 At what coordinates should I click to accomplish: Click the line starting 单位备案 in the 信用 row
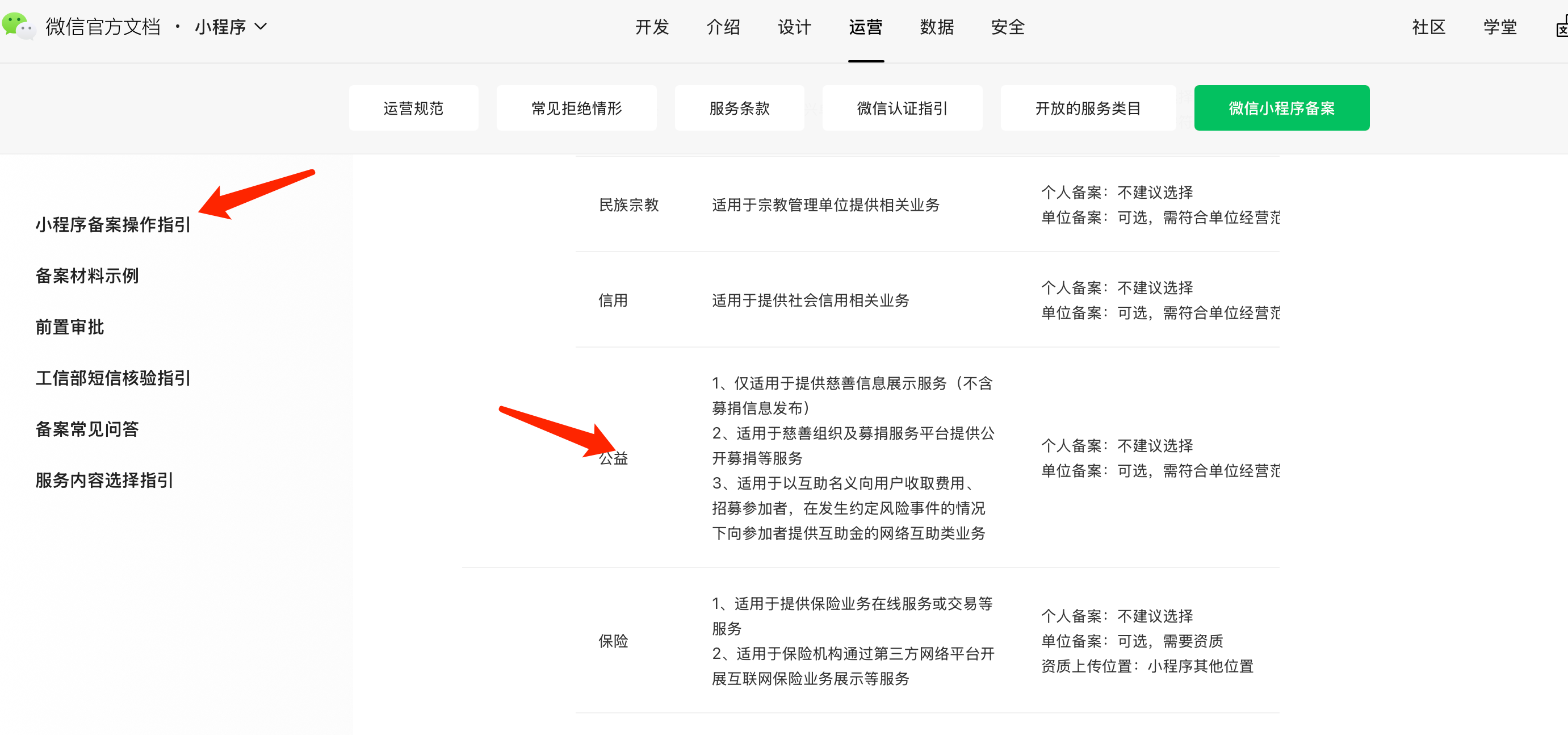pyautogui.click(x=1160, y=313)
